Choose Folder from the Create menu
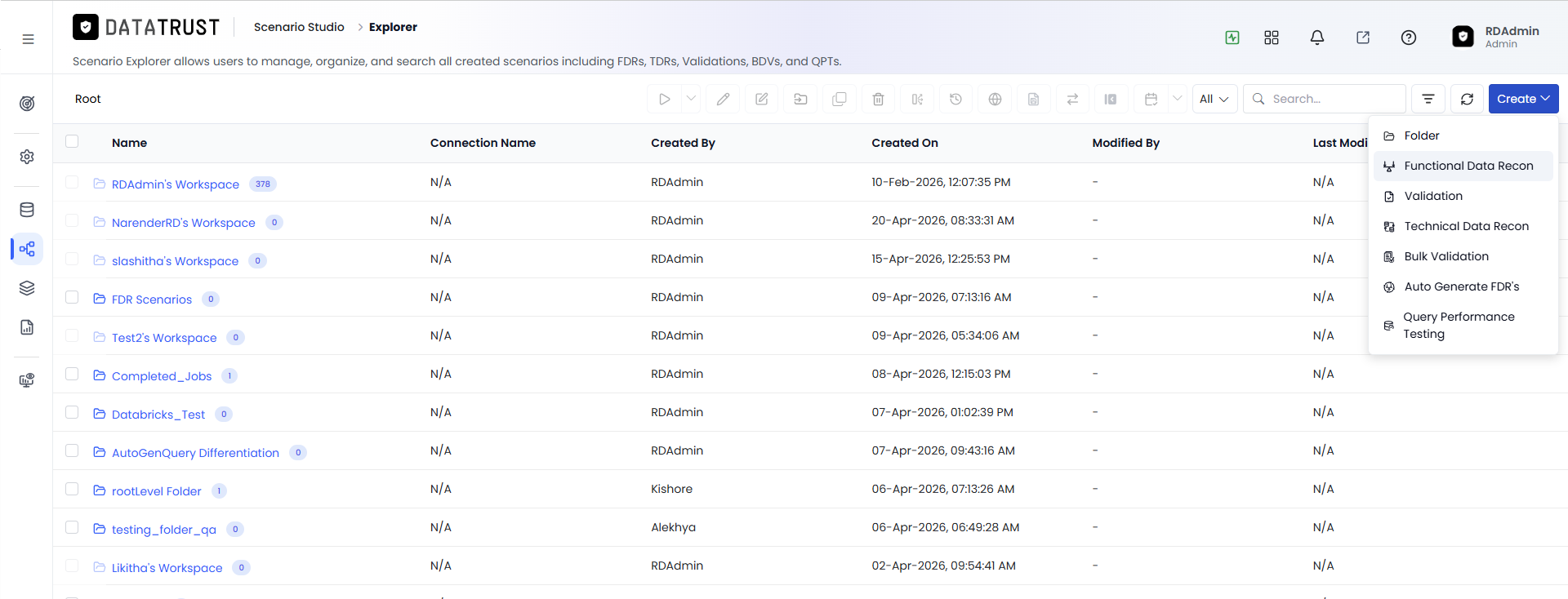 click(x=1463, y=135)
